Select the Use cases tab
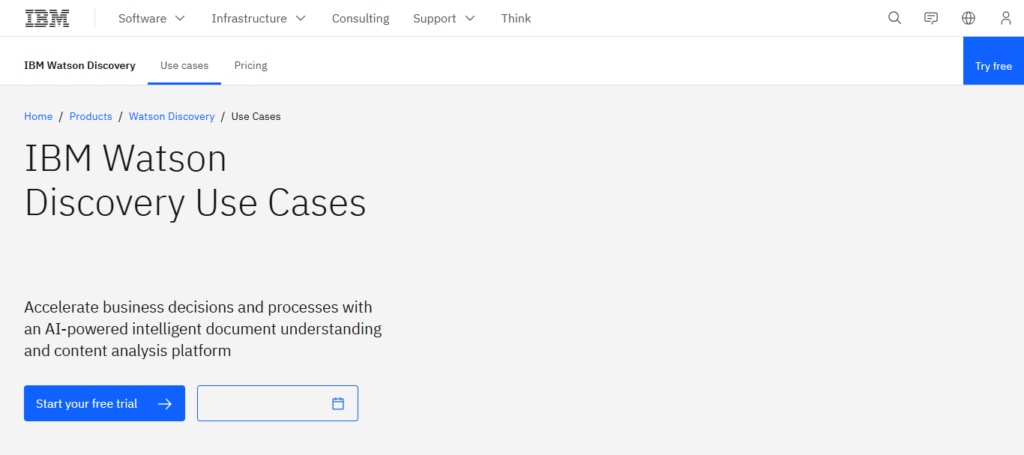1024x455 pixels. point(184,65)
